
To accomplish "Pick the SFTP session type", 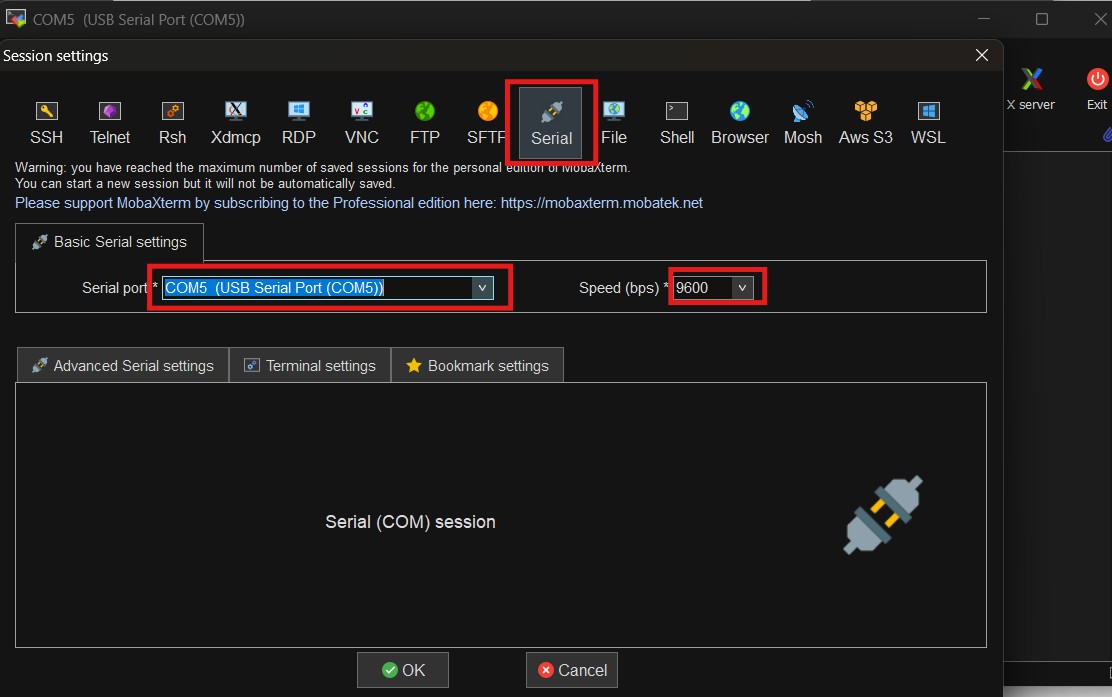I will [x=486, y=123].
